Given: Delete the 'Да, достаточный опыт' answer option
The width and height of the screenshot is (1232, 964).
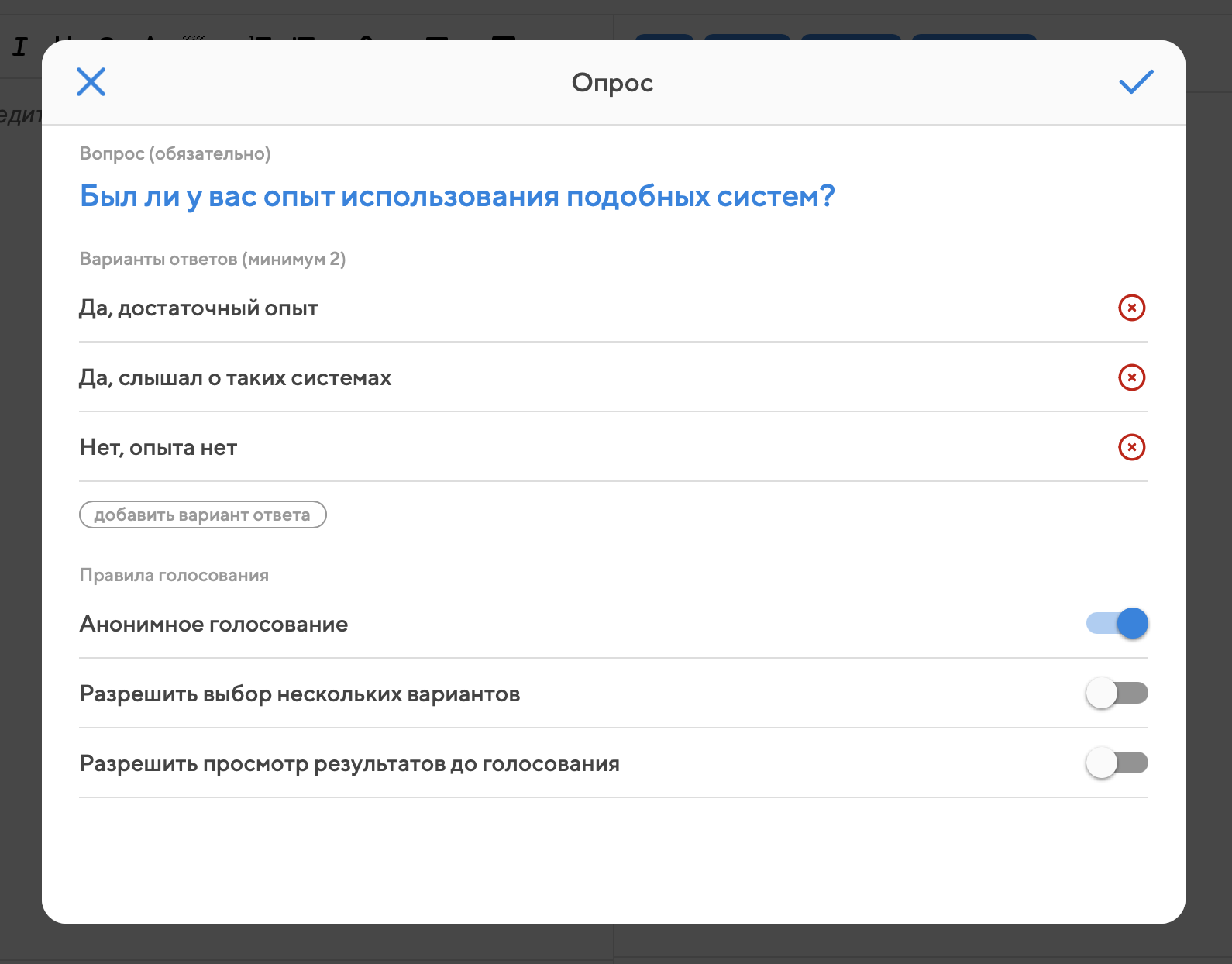Looking at the screenshot, I should pos(1131,308).
